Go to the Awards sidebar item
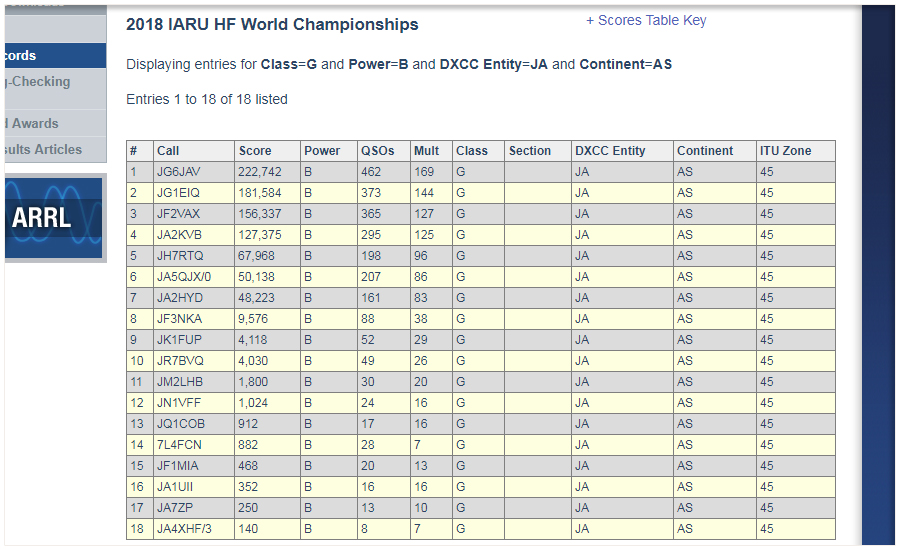This screenshot has height=550, width=900. tap(52, 123)
